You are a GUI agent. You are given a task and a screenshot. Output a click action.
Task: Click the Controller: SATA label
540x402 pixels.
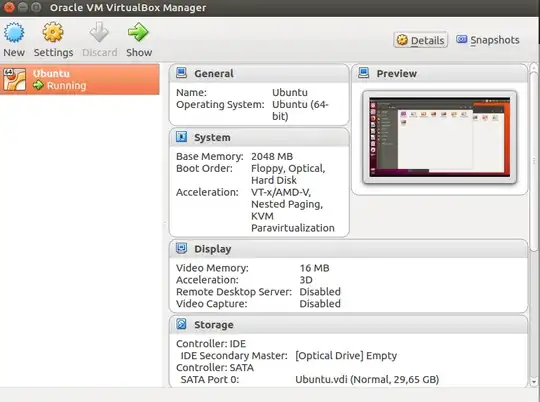pos(215,368)
